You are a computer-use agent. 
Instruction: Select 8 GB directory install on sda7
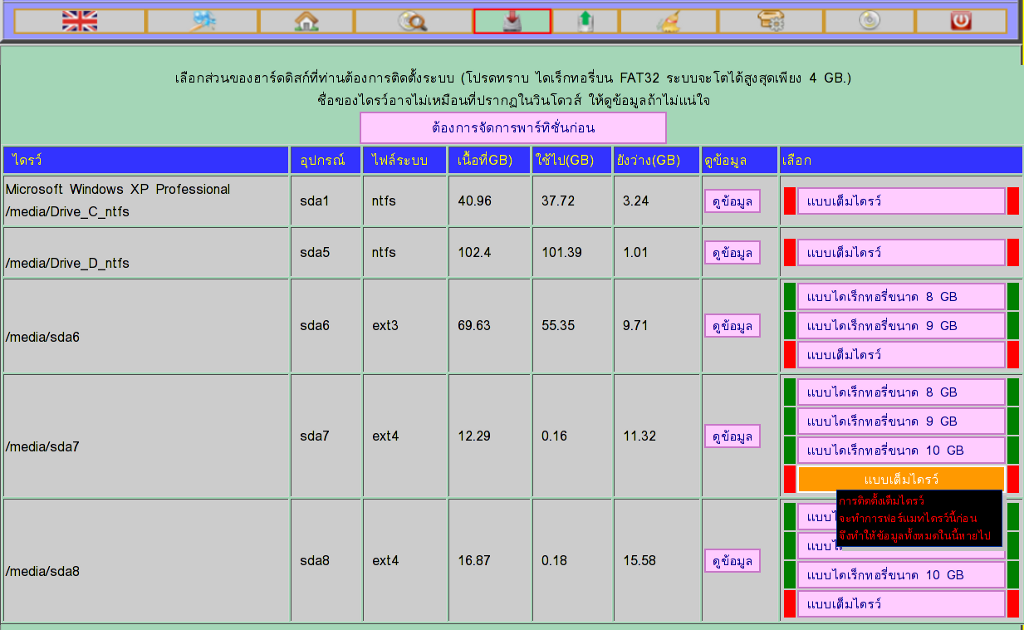tap(901, 392)
